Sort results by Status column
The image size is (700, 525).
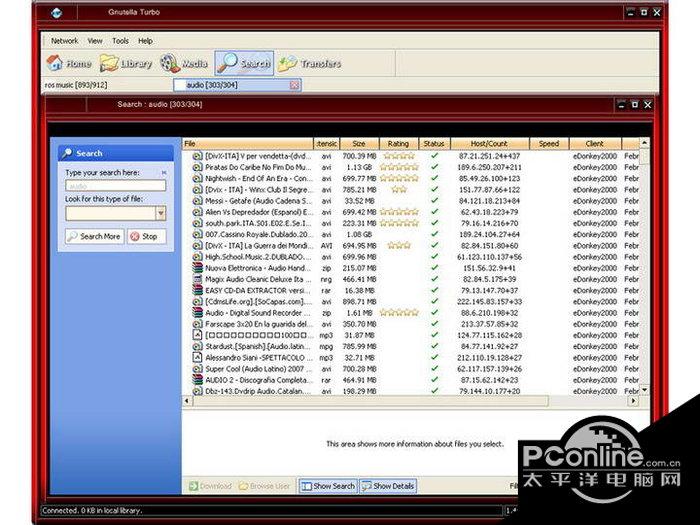[434, 143]
